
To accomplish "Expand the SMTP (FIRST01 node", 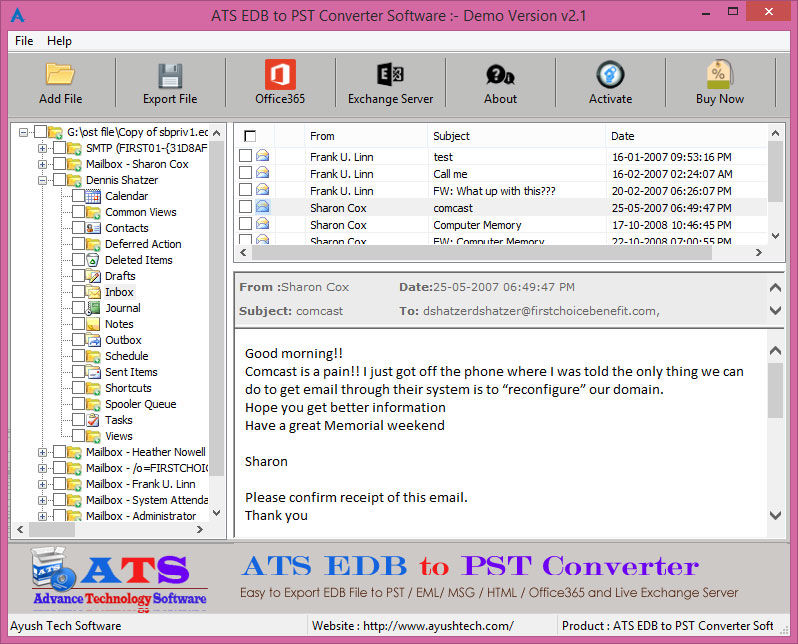I will 42,148.
